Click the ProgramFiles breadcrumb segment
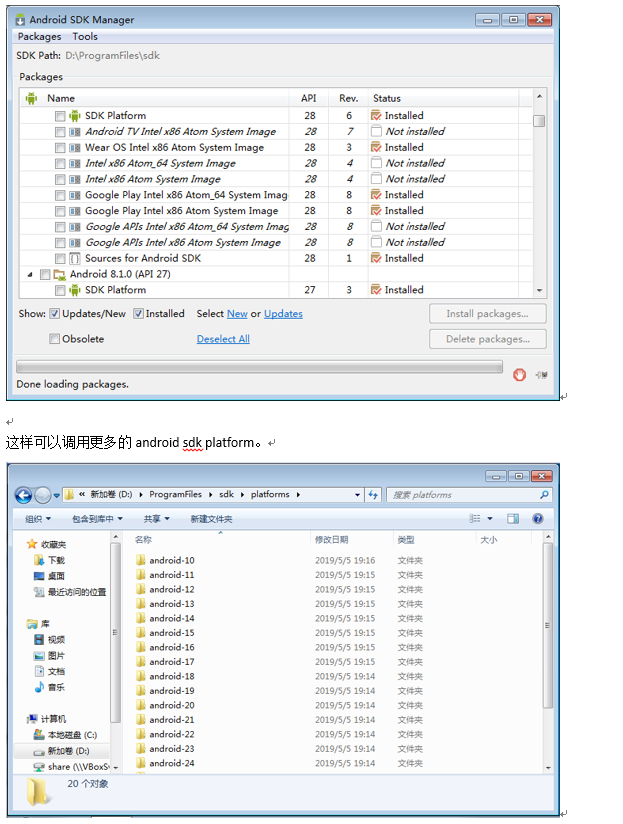The image size is (623, 824). (x=175, y=495)
